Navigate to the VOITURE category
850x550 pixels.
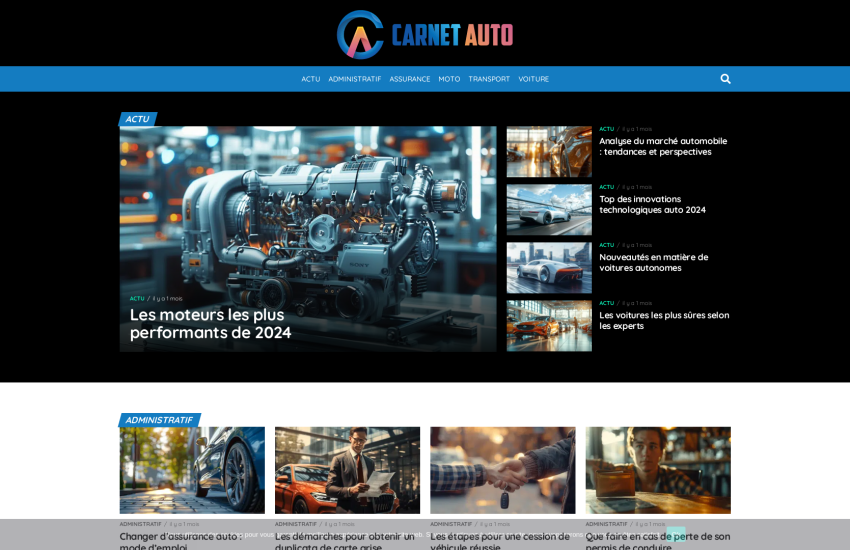(x=533, y=79)
